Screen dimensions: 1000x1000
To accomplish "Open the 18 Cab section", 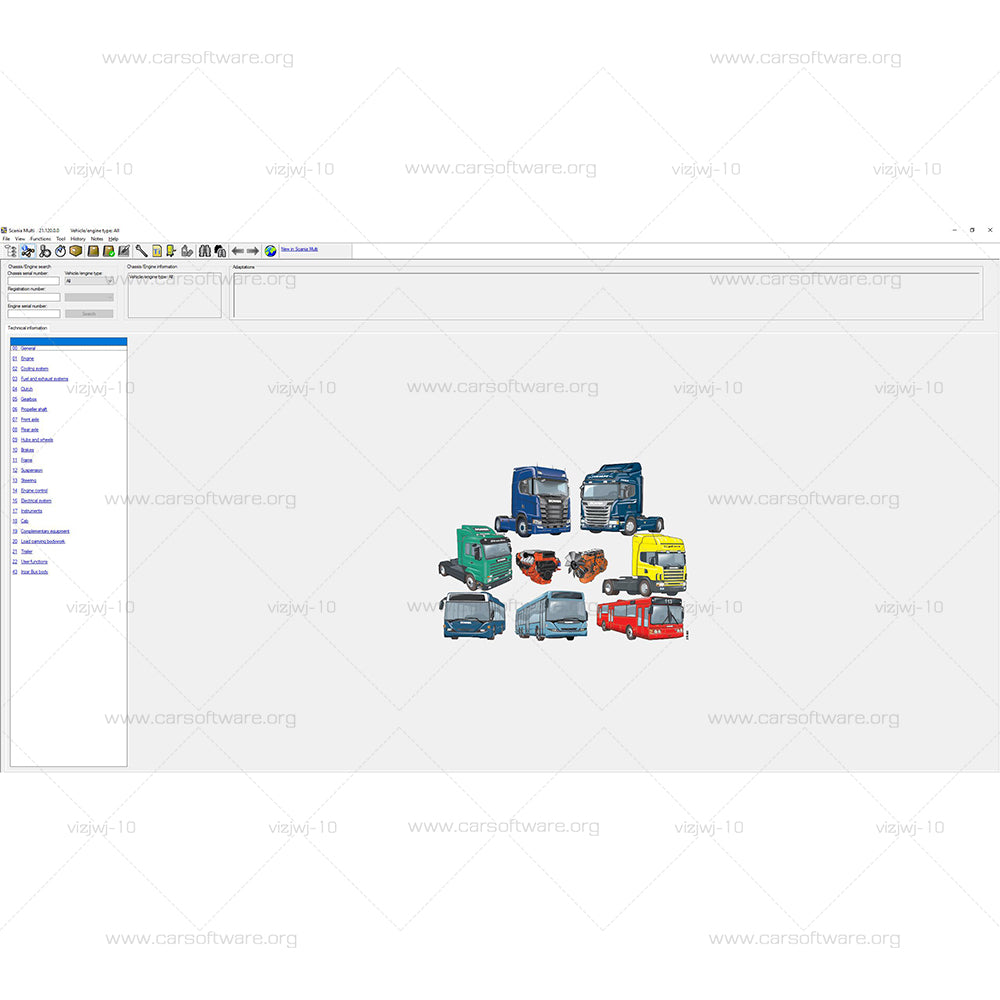I will click(x=21, y=521).
